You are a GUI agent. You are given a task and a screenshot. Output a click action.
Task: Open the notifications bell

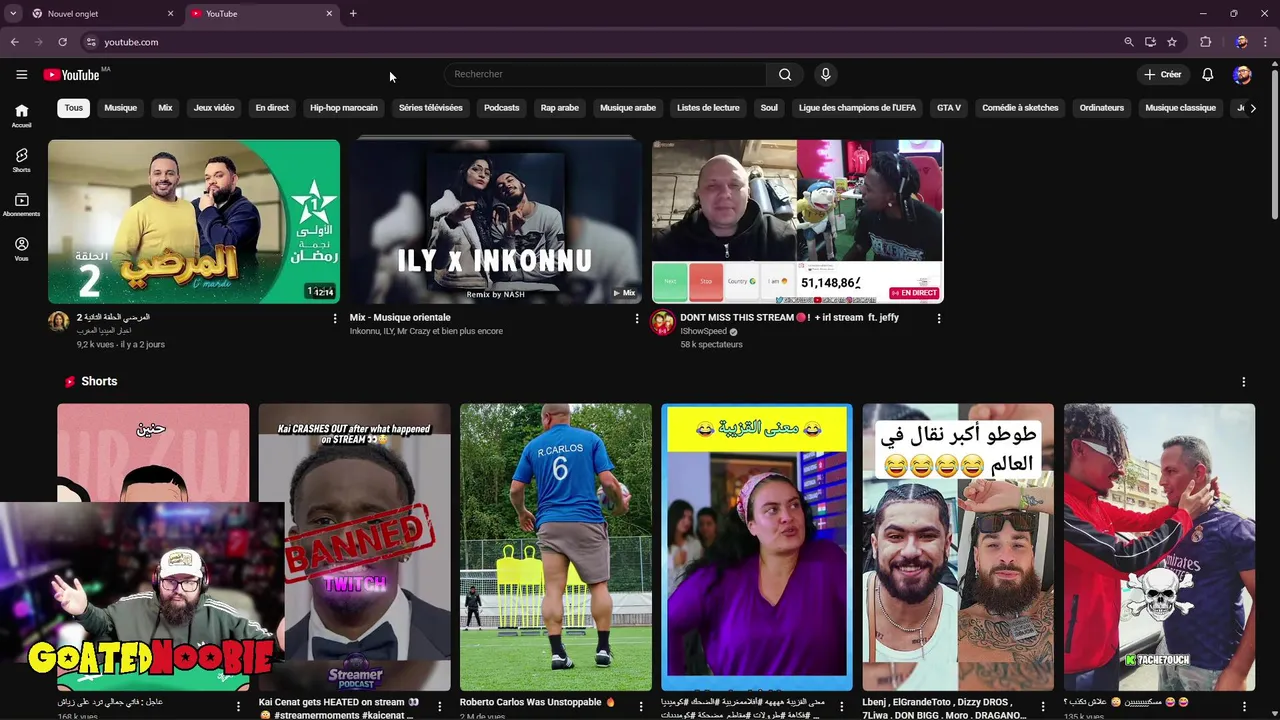tap(1207, 74)
